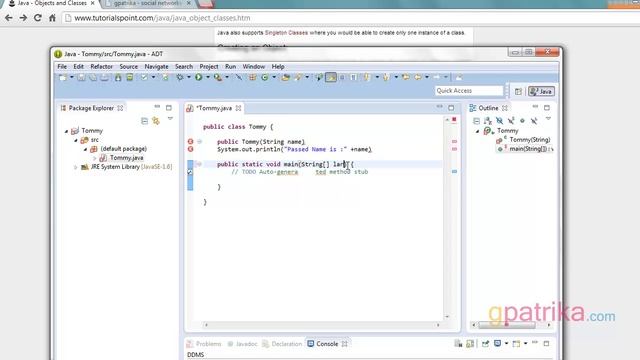640x360 pixels.
Task: Click the green Run button icon
Action: (199, 77)
